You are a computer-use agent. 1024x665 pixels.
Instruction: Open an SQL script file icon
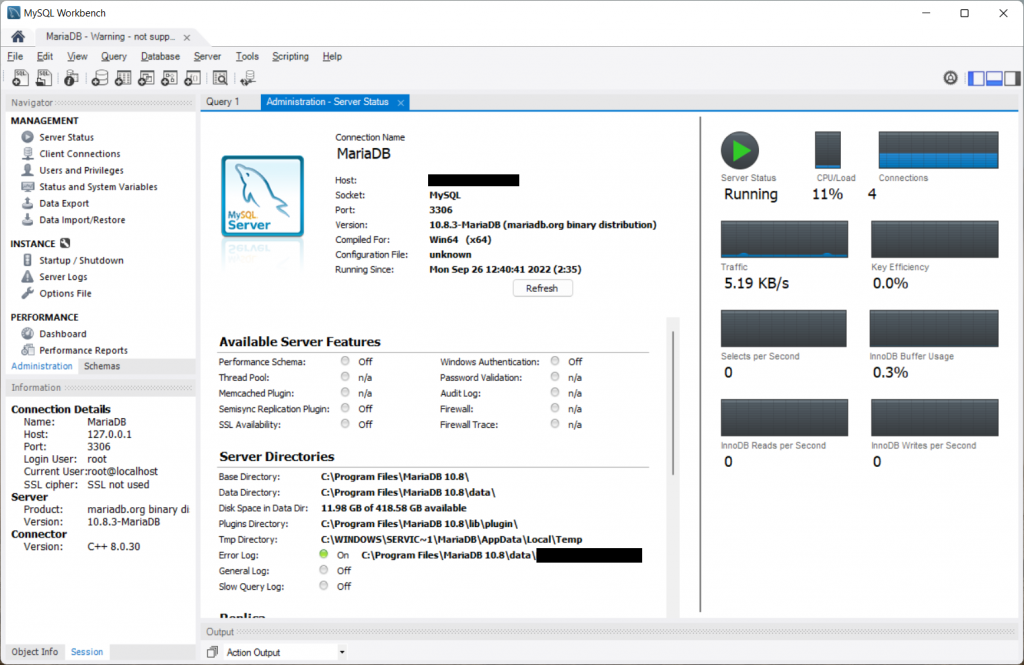pyautogui.click(x=44, y=78)
